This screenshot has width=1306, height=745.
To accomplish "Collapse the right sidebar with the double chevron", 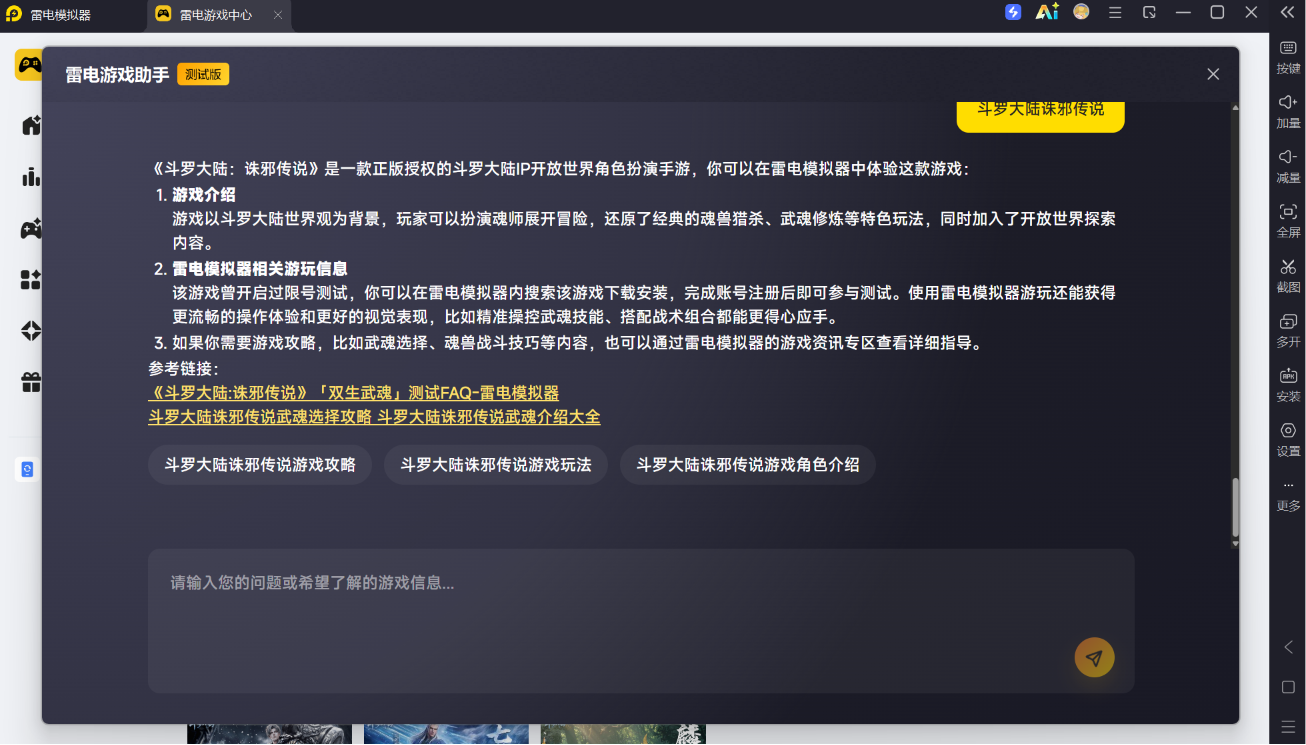I will tap(1288, 13).
